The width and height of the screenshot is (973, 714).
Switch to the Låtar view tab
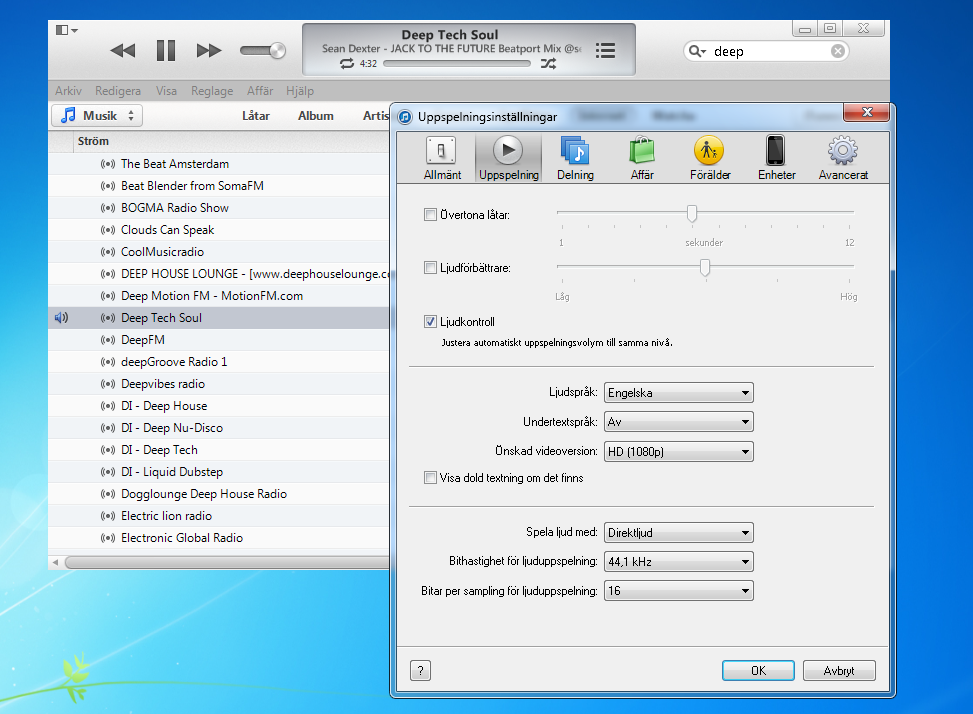[x=256, y=116]
